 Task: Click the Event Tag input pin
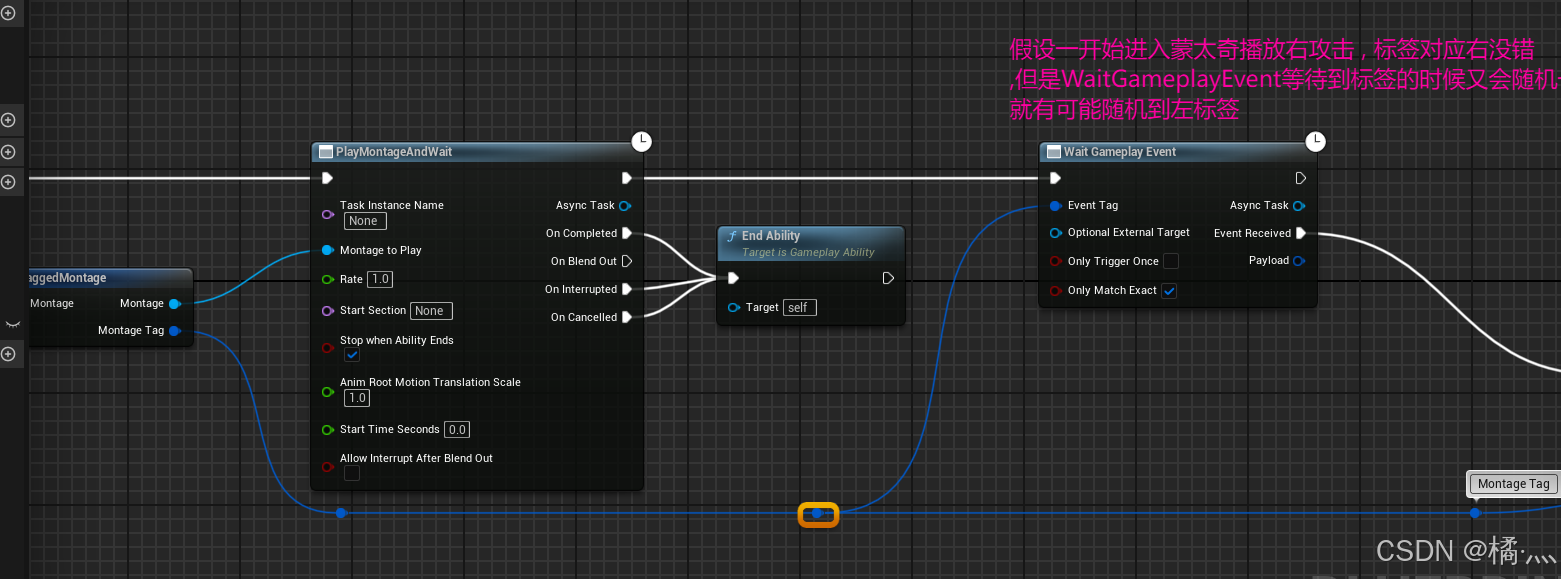pyautogui.click(x=1055, y=206)
